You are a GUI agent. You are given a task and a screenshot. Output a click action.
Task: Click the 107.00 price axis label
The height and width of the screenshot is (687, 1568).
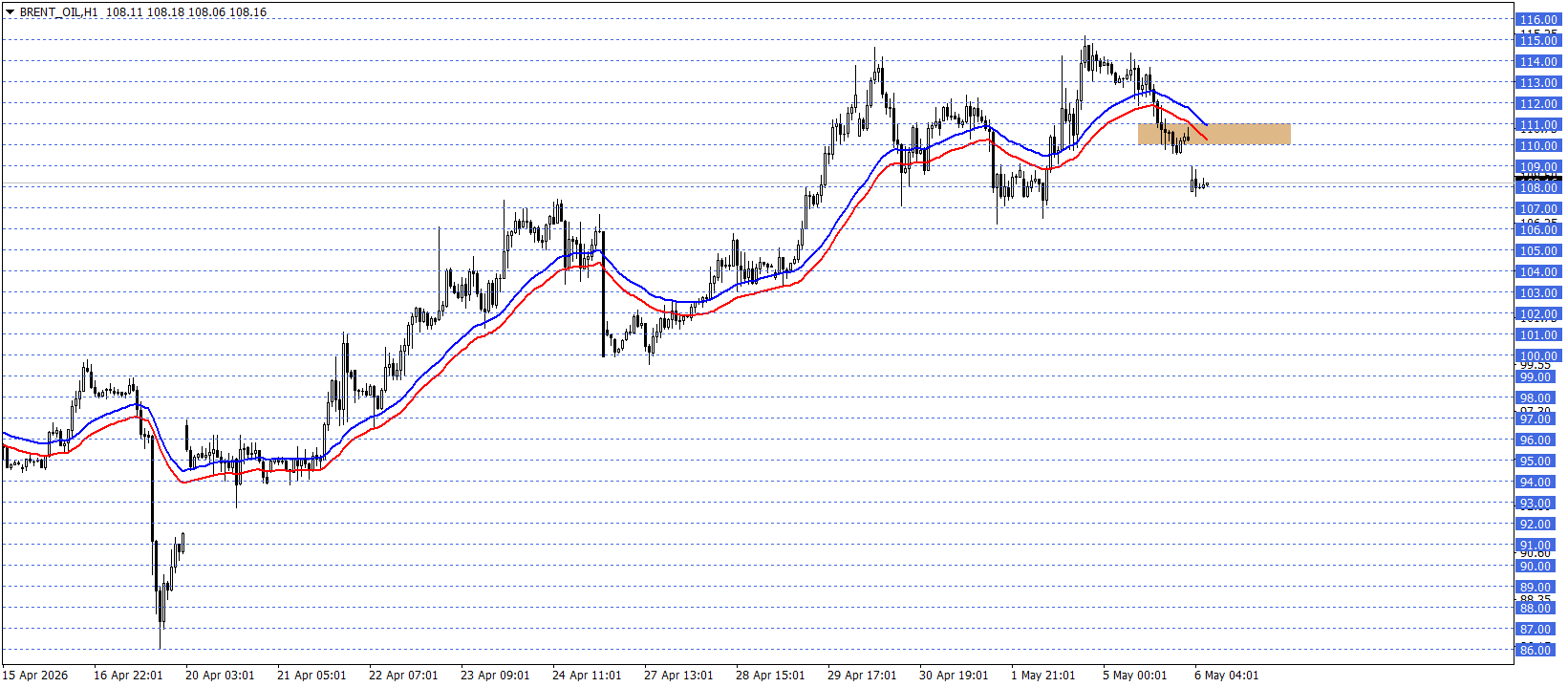point(1538,208)
